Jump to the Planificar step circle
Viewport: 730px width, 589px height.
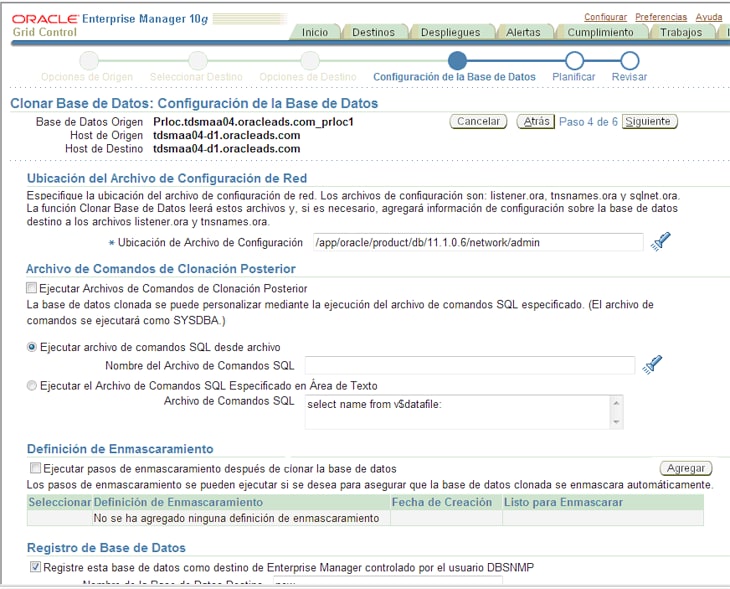[x=574, y=61]
